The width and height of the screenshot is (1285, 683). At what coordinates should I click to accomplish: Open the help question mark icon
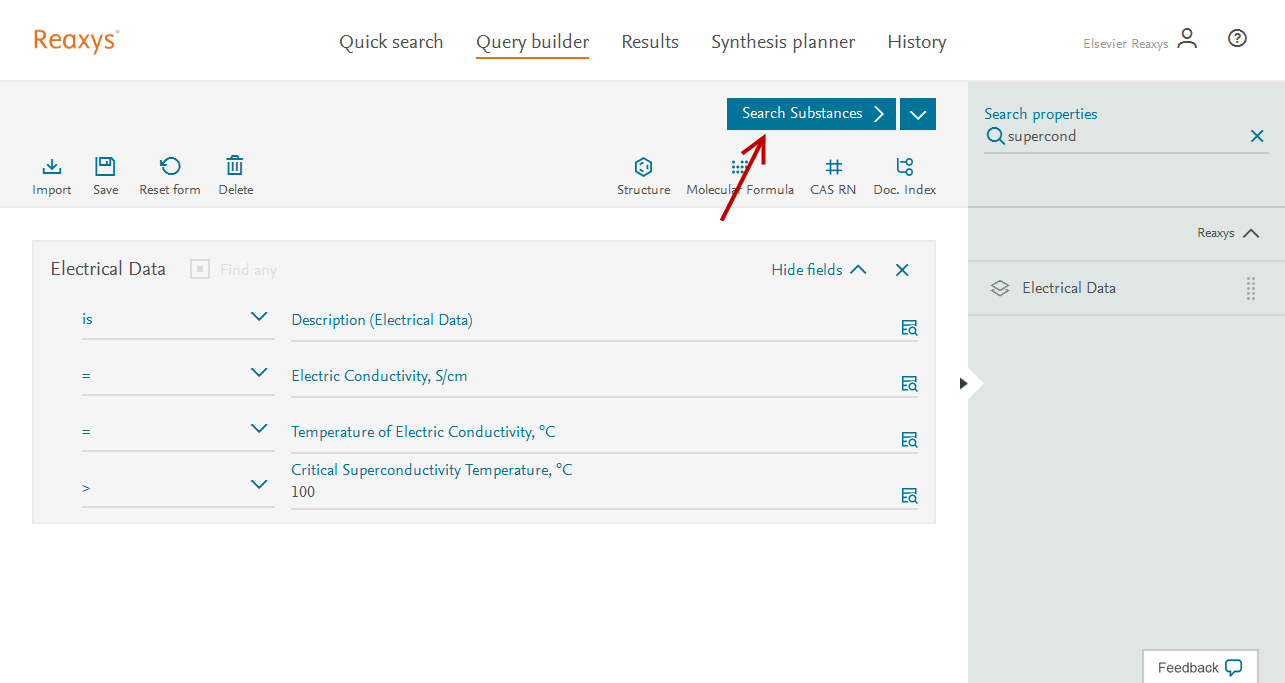point(1237,39)
